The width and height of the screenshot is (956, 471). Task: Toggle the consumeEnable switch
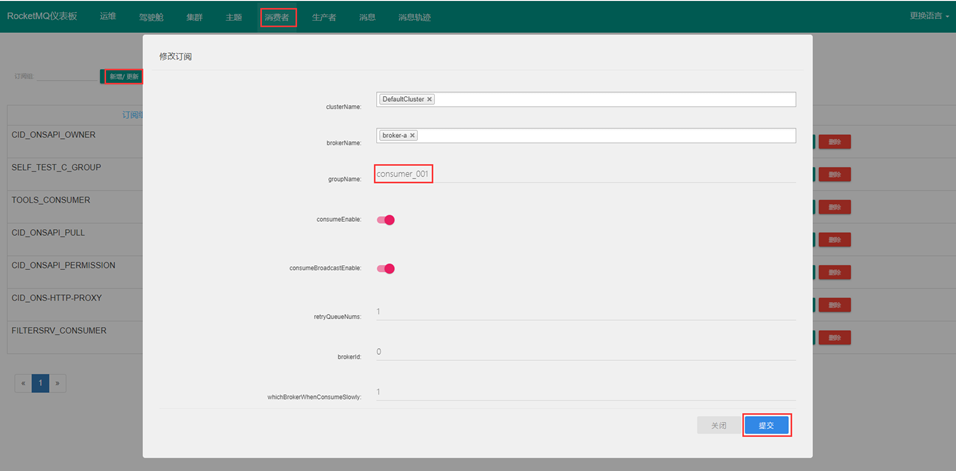386,220
